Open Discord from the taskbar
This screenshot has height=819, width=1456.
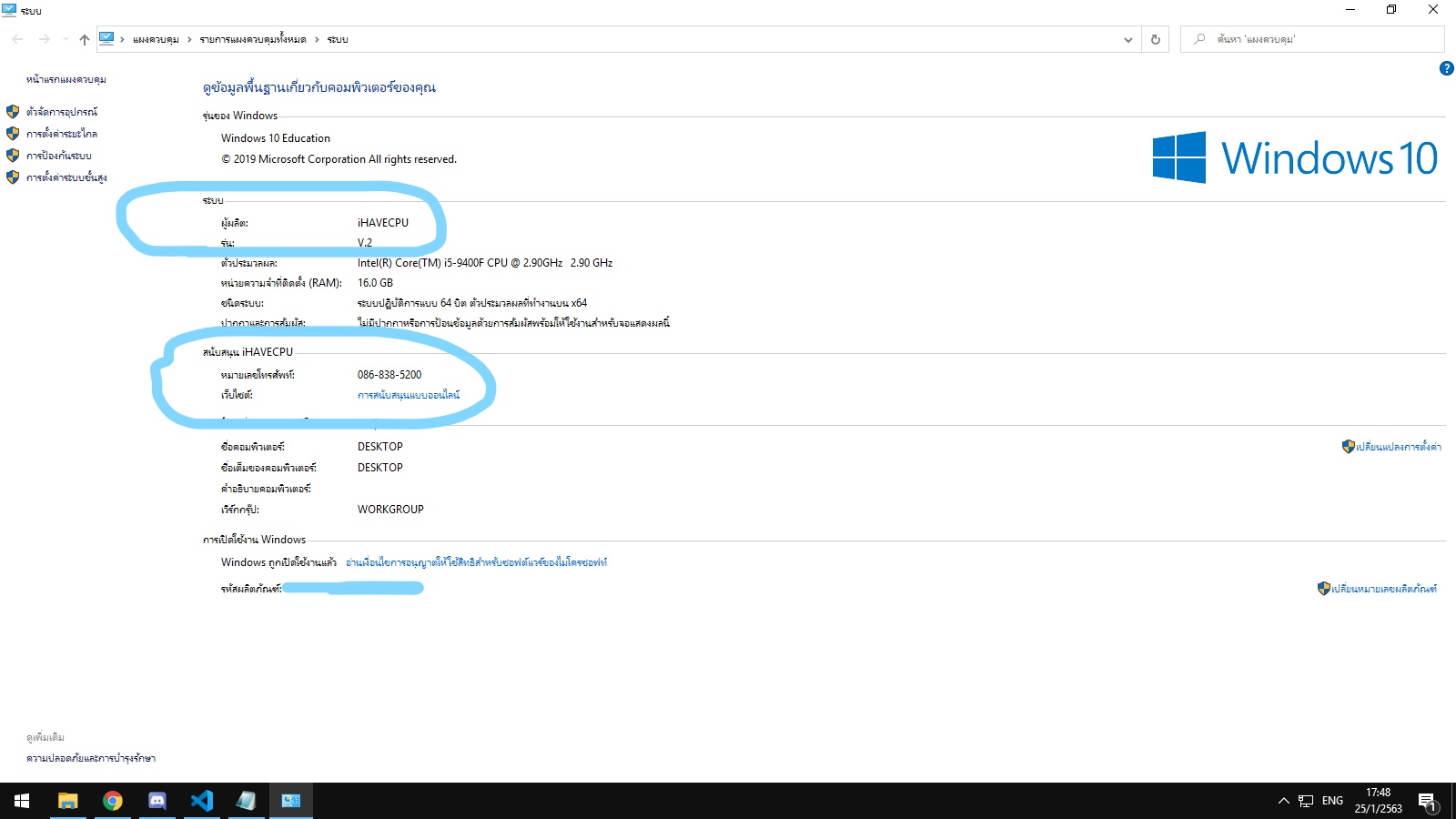click(x=157, y=801)
